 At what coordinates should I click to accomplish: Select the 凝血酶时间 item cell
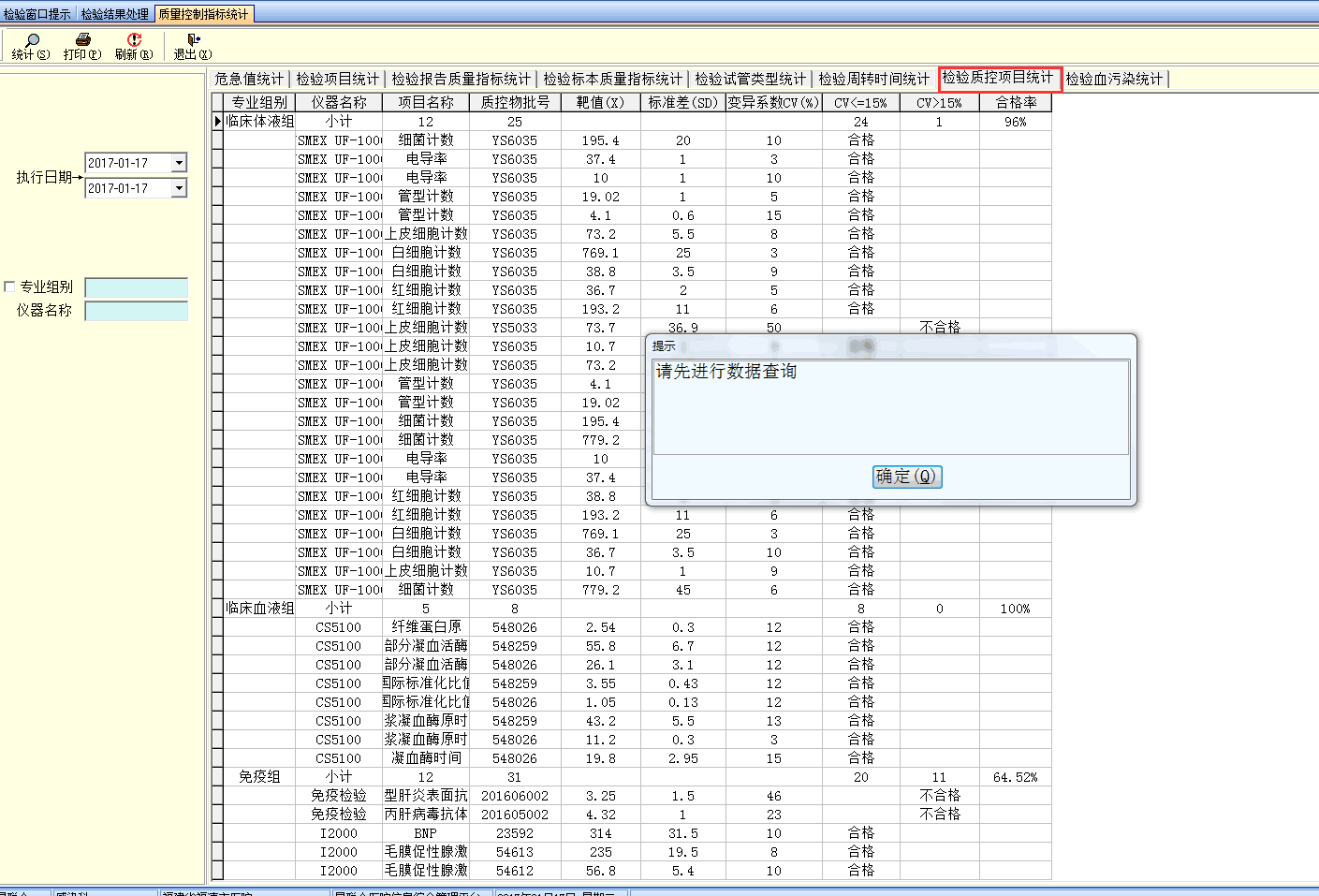pyautogui.click(x=426, y=758)
